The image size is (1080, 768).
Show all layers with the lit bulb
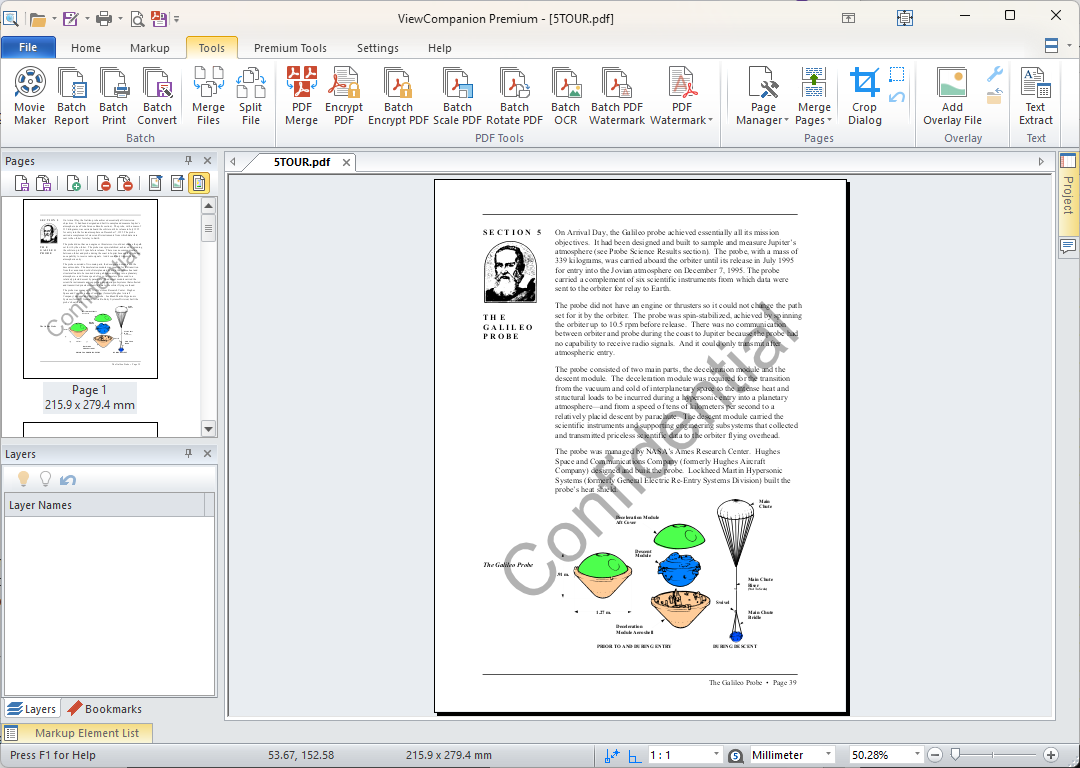22,478
